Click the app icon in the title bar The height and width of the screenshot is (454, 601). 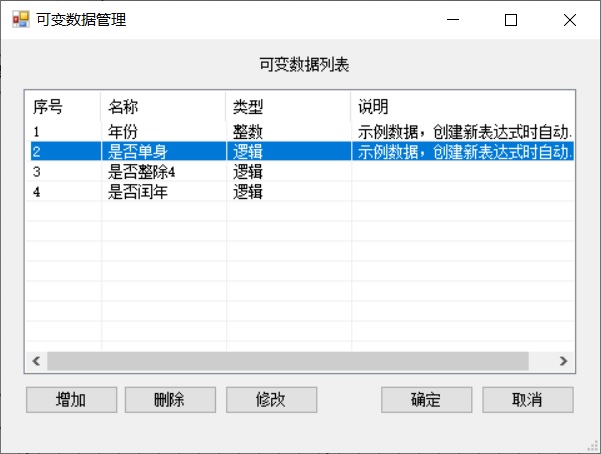(21, 20)
